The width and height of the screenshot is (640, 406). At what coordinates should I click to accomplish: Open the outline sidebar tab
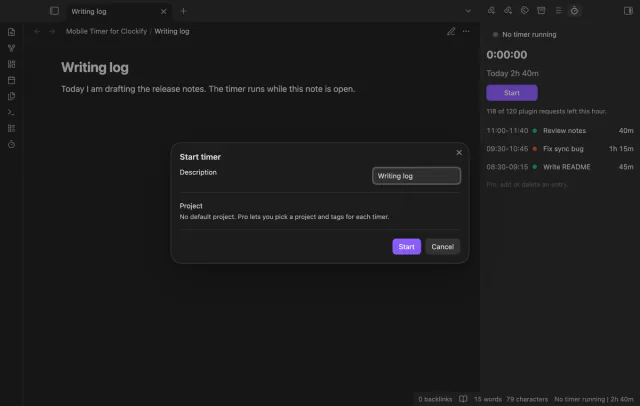pos(558,11)
